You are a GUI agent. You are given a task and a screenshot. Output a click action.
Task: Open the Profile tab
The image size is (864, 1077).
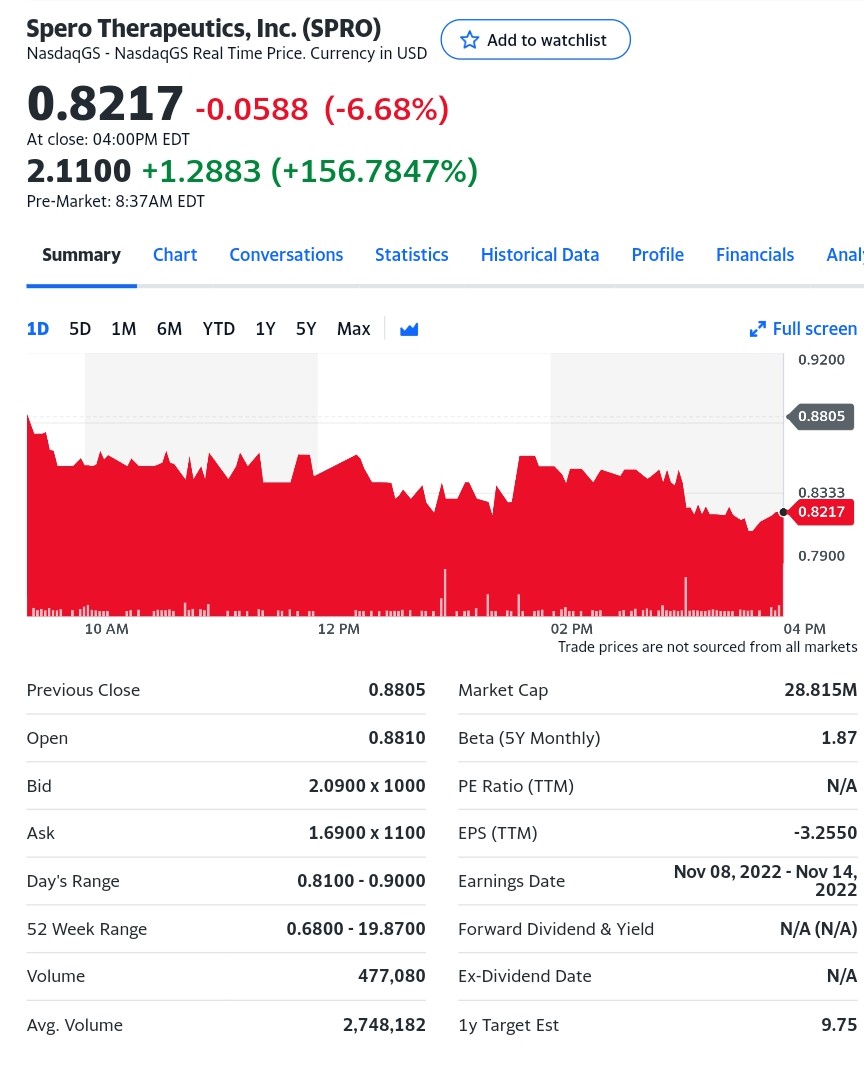click(657, 255)
